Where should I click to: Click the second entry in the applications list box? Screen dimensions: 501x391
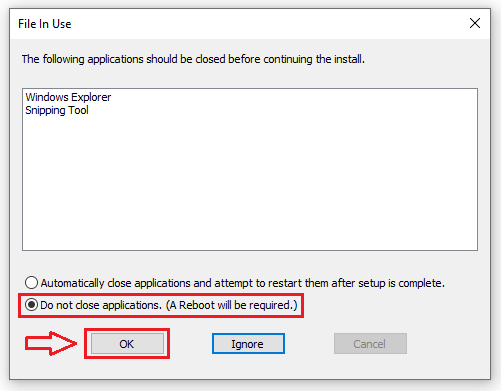point(57,110)
